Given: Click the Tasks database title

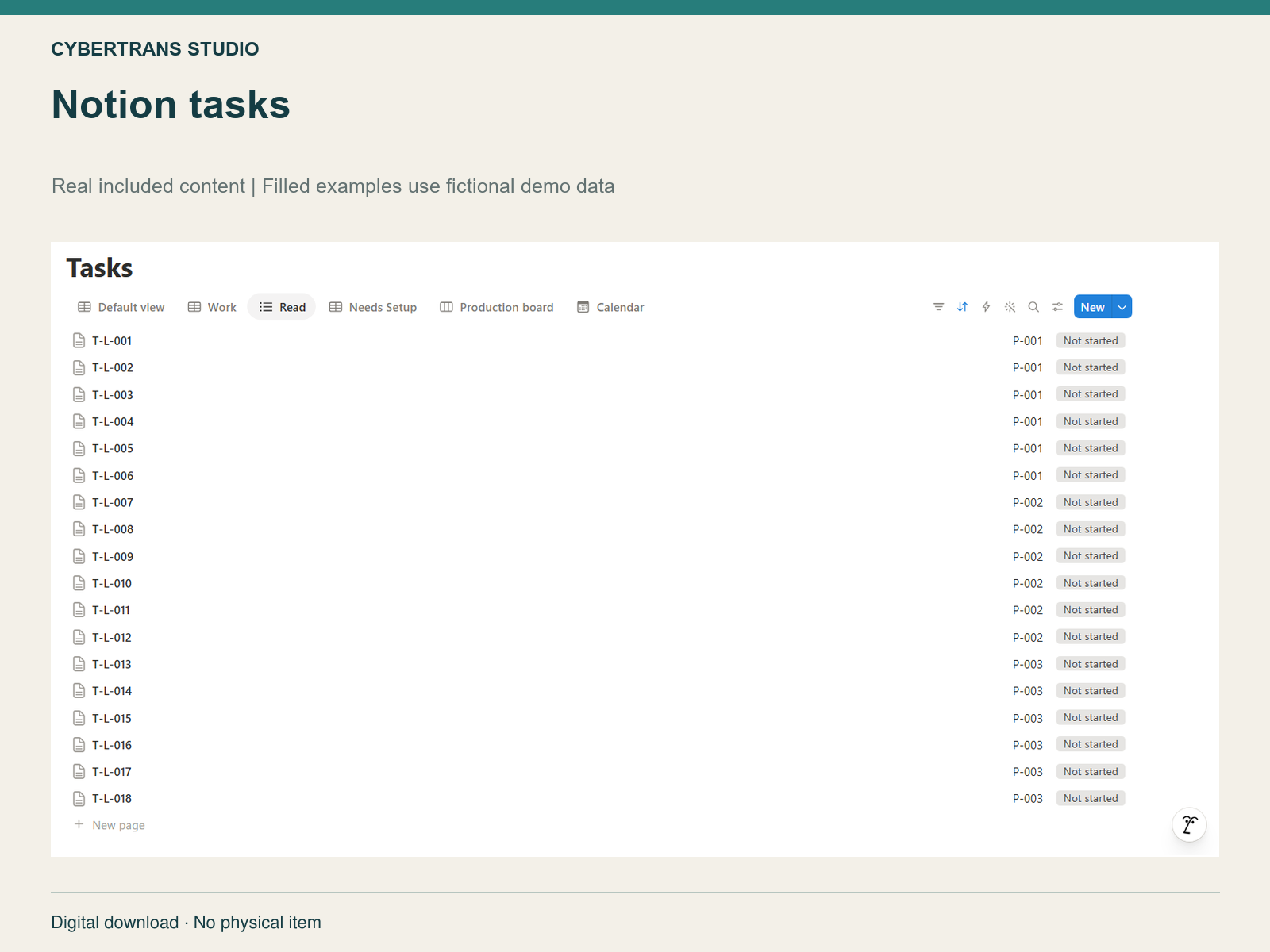Looking at the screenshot, I should point(100,268).
